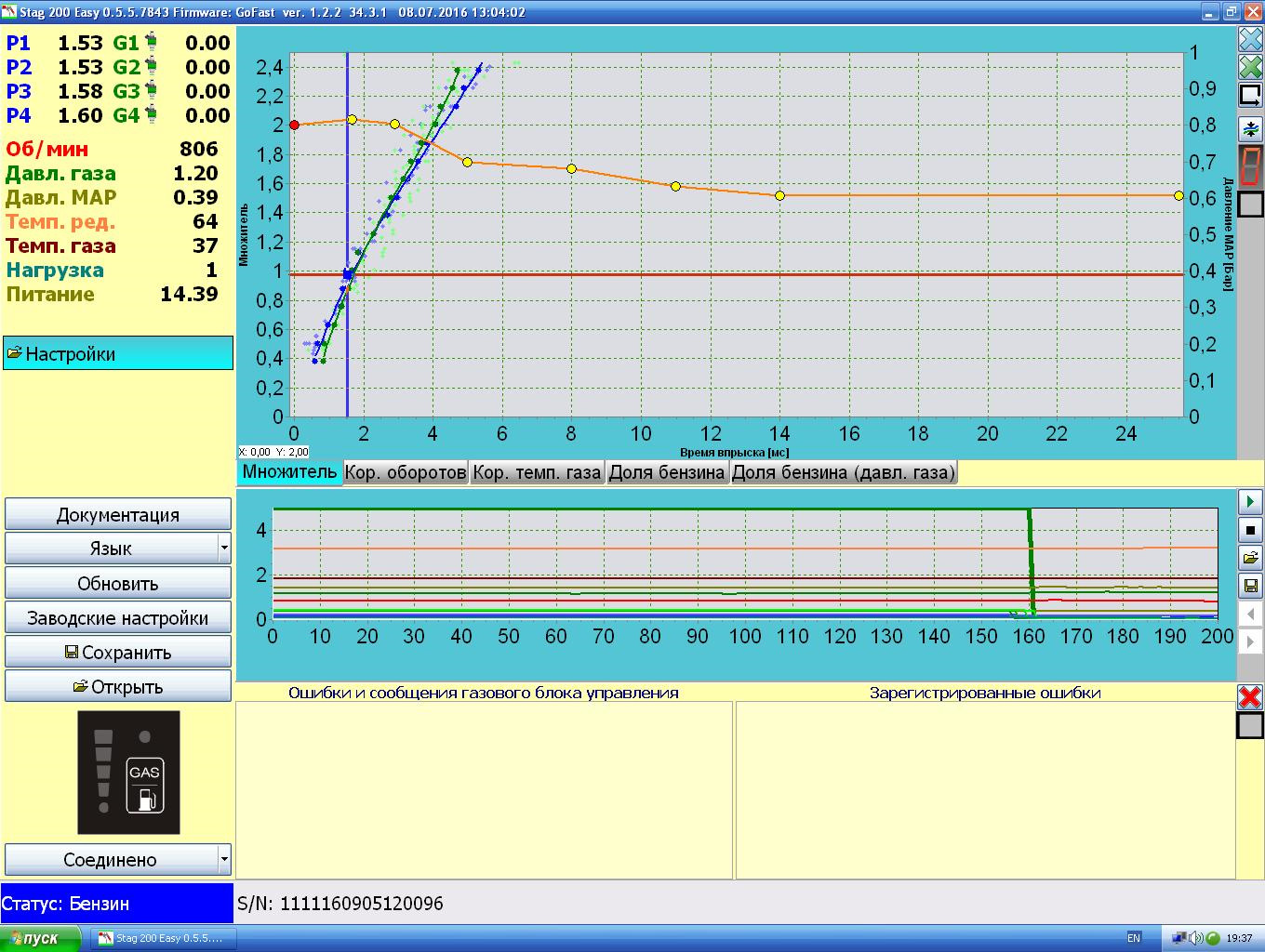Click the Открыть button
The image size is (1265, 952).
click(x=118, y=686)
